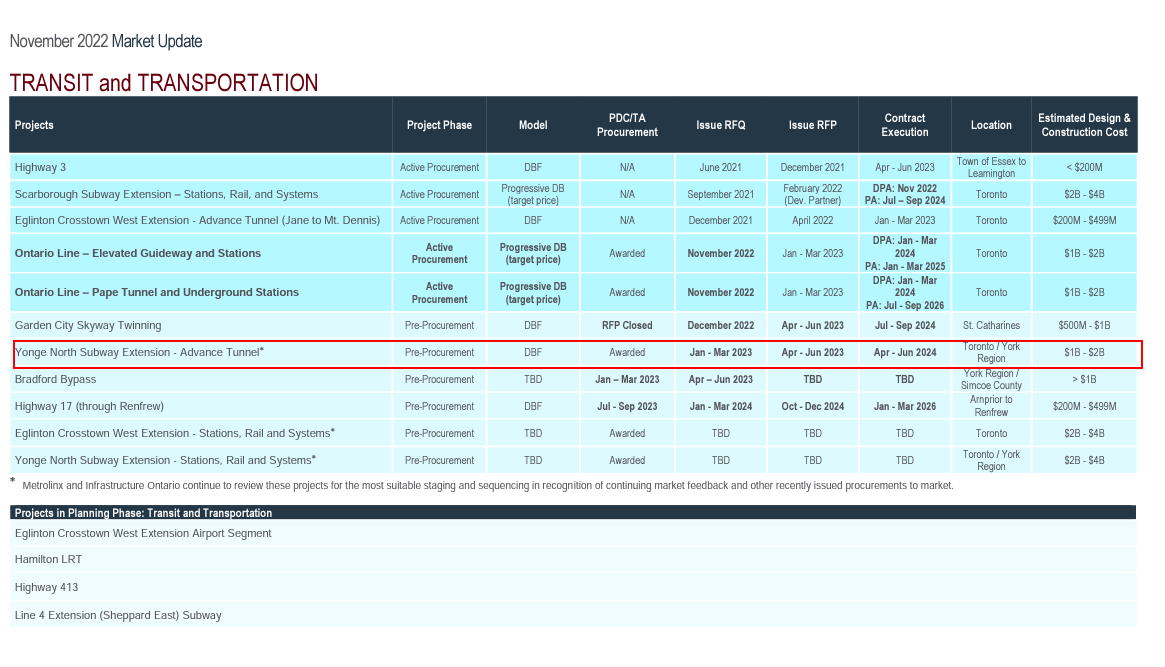Select Scarborough Subway Extension project name

point(166,194)
